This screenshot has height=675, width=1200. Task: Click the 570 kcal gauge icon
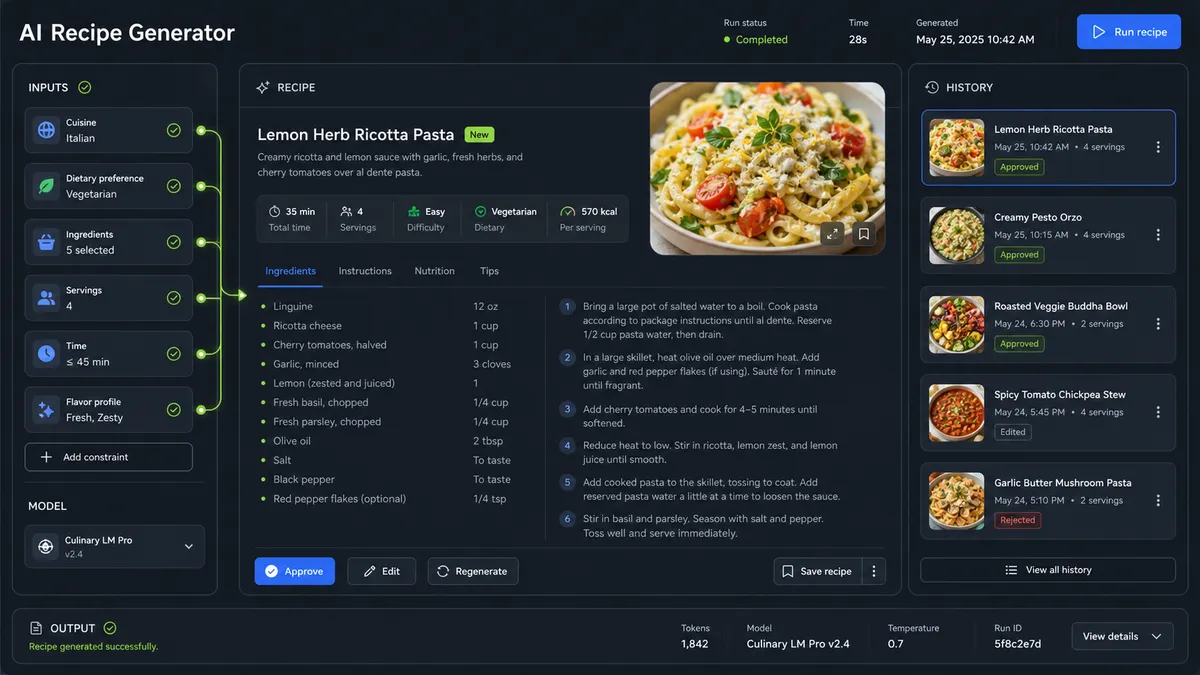[568, 212]
